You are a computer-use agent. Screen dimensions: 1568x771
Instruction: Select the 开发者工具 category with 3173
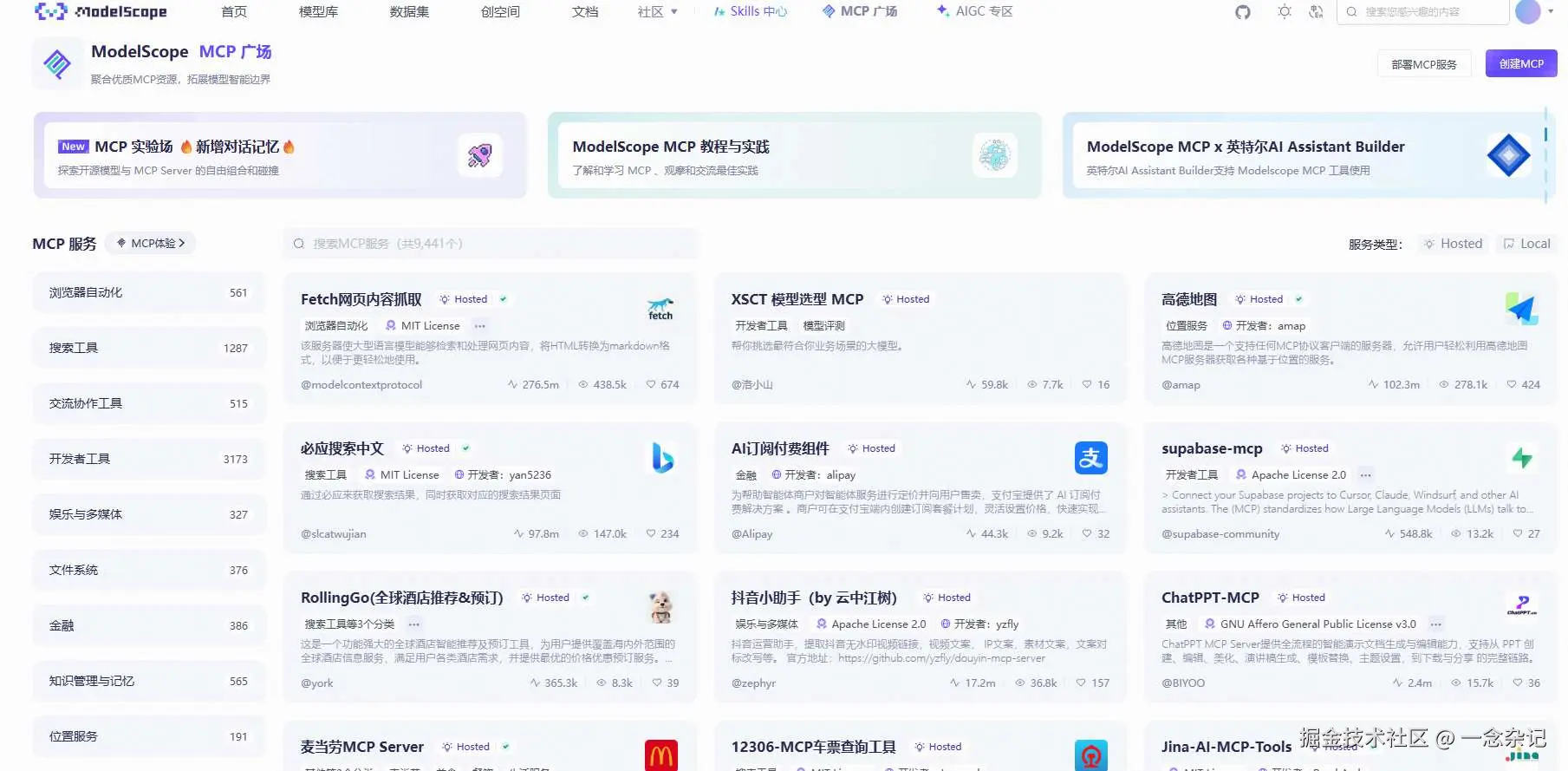tap(149, 460)
